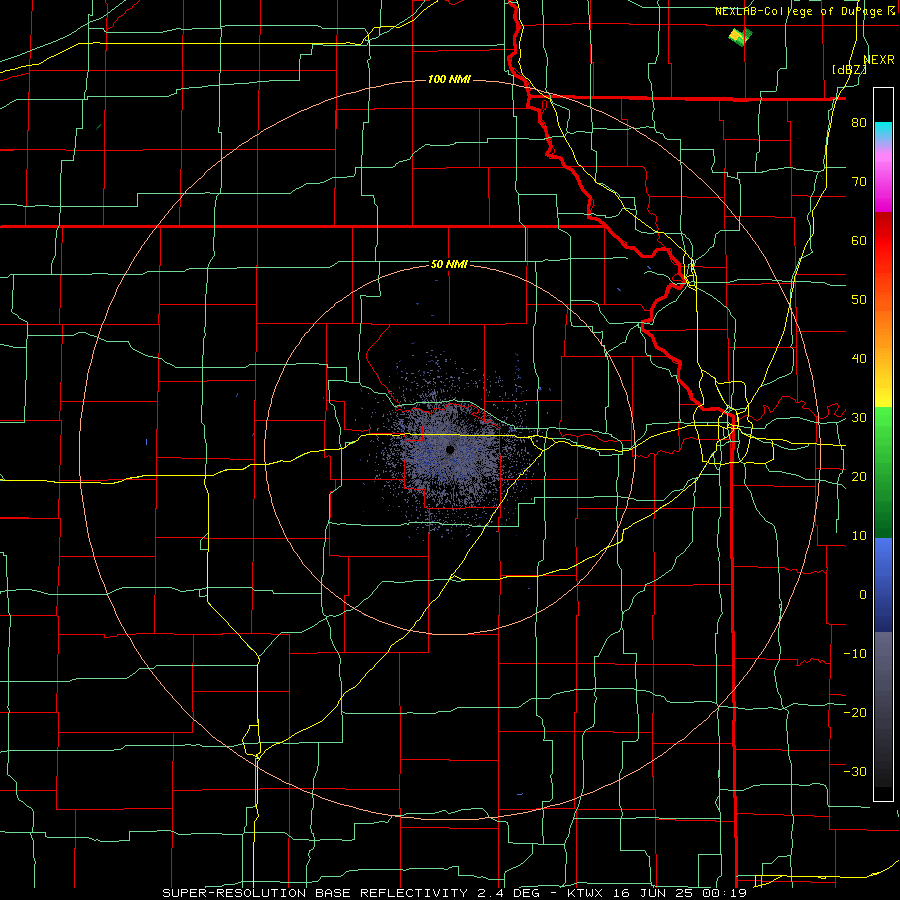Screen dimensions: 900x900
Task: Click the -10 value on the dBZ scale
Action: point(855,653)
